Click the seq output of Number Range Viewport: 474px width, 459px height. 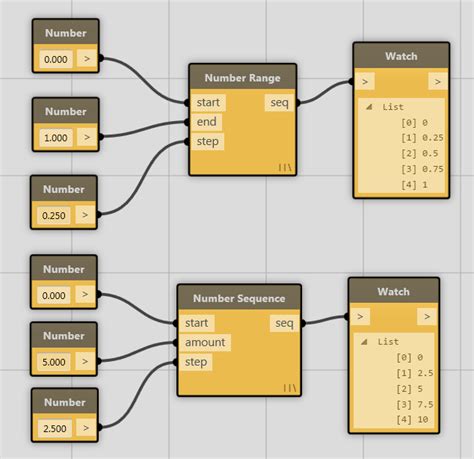[279, 103]
